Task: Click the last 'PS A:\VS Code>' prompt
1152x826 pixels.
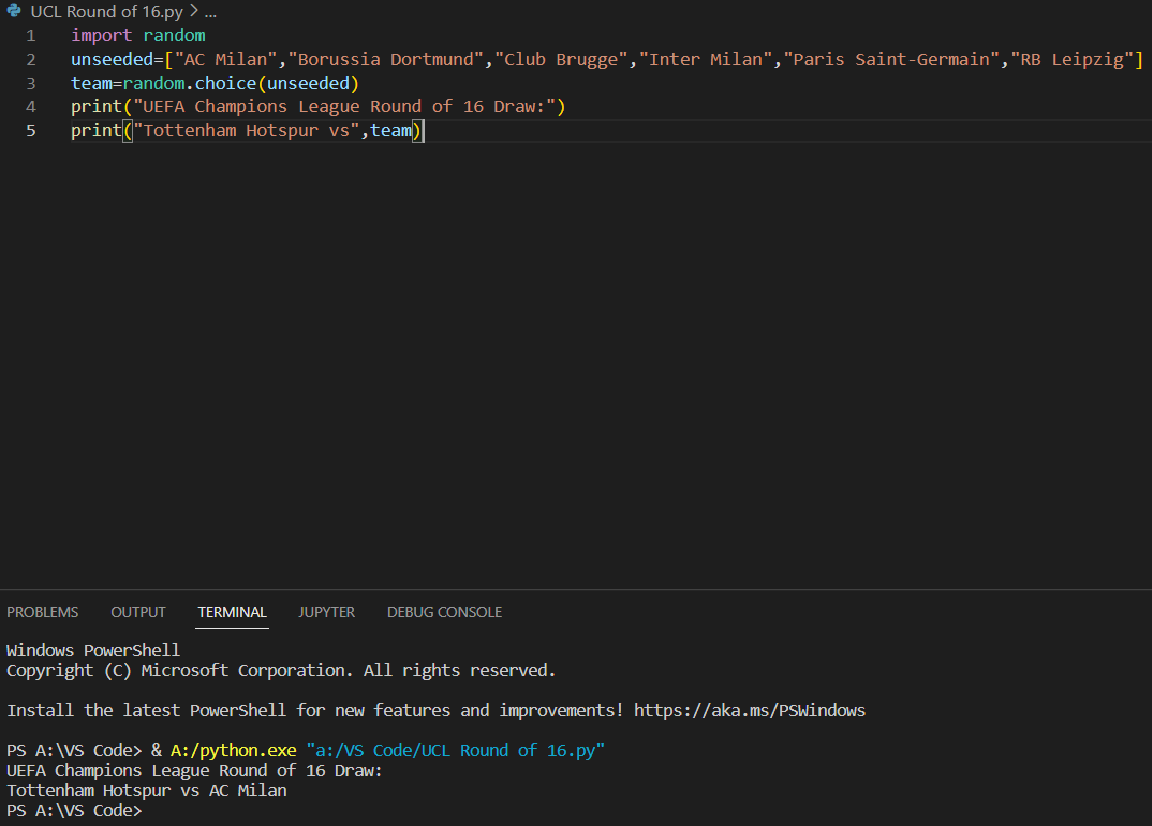Action: pyautogui.click(x=74, y=811)
